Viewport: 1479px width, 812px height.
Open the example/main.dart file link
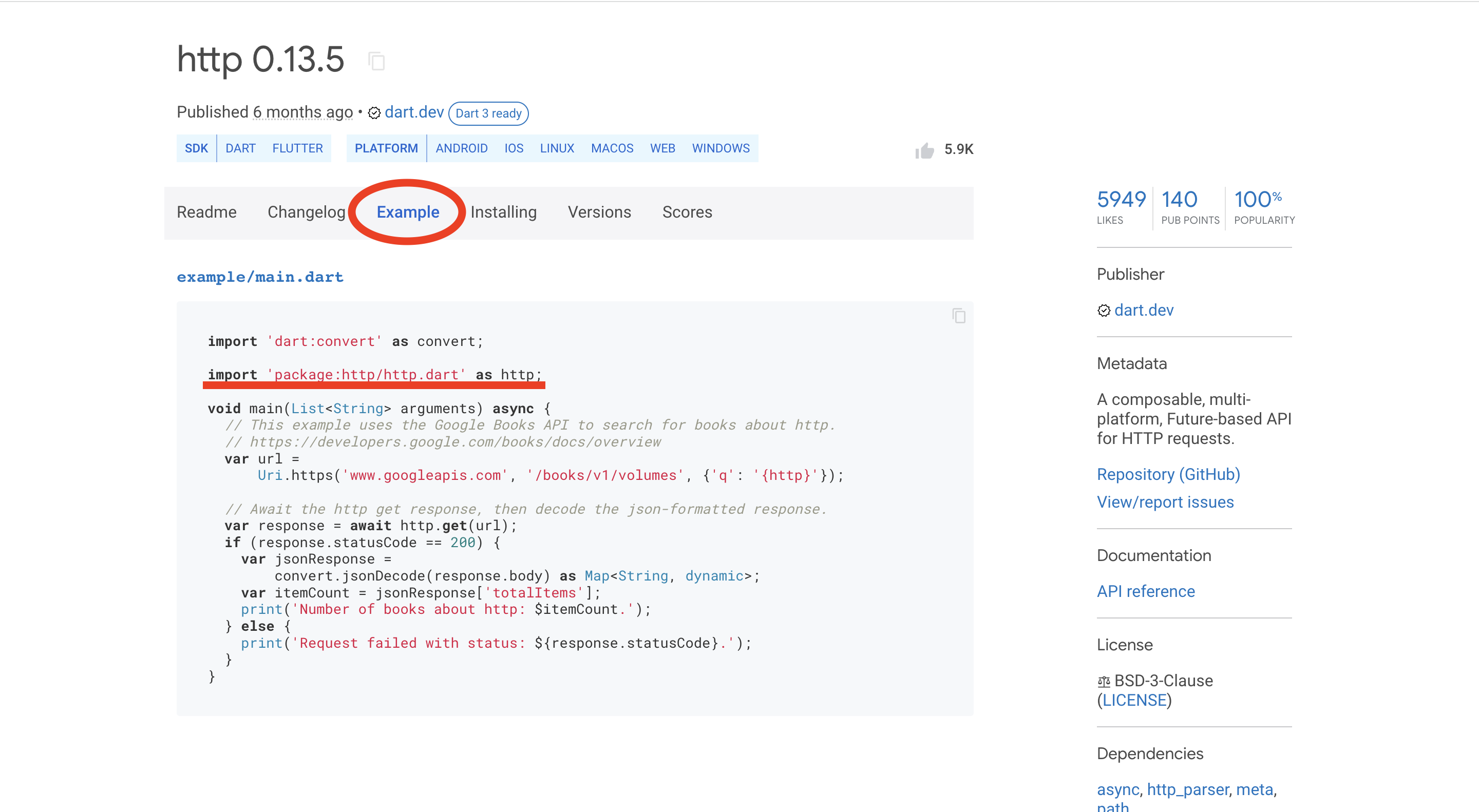(x=259, y=277)
